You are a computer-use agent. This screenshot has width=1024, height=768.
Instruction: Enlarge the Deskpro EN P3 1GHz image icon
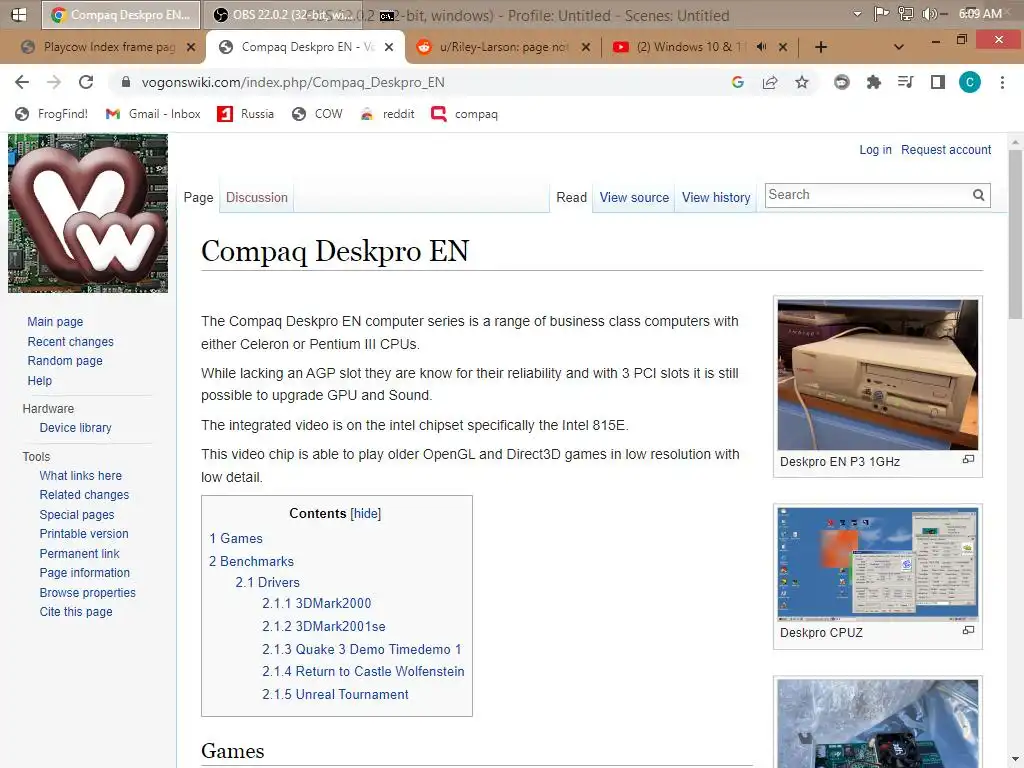(x=968, y=460)
